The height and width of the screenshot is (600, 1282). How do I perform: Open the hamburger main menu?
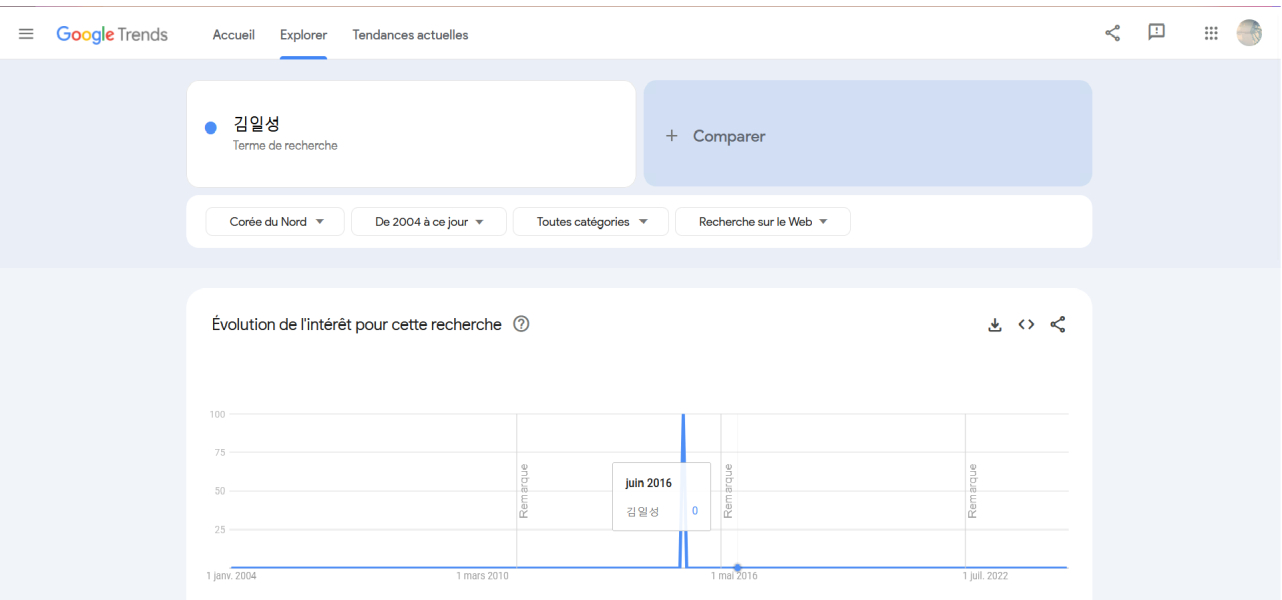(x=26, y=34)
